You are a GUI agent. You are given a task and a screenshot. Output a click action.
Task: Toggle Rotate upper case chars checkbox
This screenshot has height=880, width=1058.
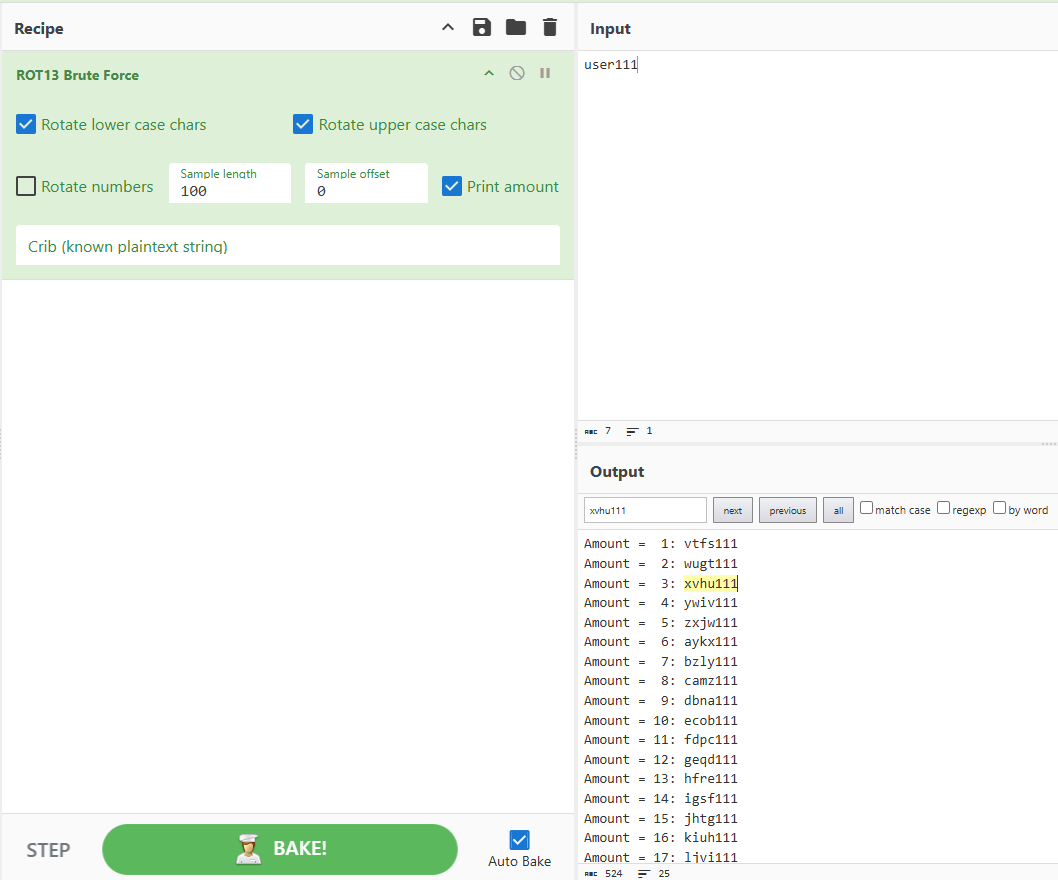click(x=303, y=124)
